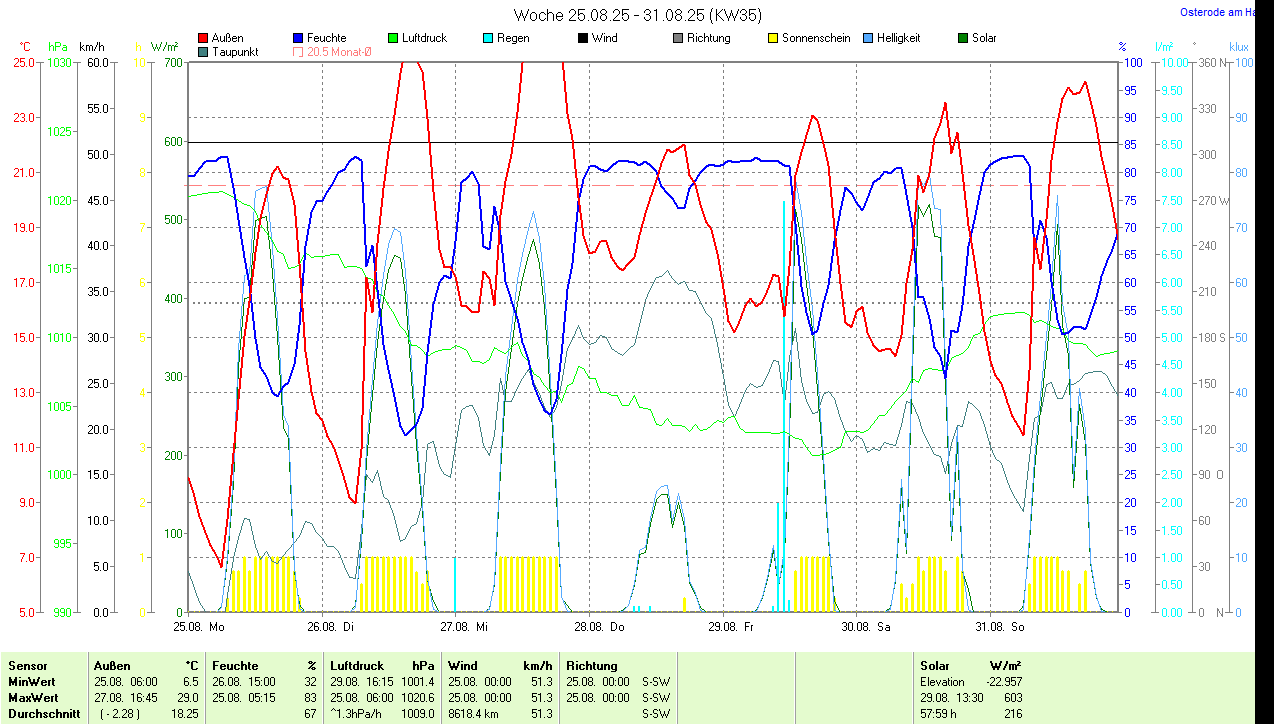The image size is (1274, 724).
Task: Click the MaxWert row label
Action: click(x=32, y=697)
